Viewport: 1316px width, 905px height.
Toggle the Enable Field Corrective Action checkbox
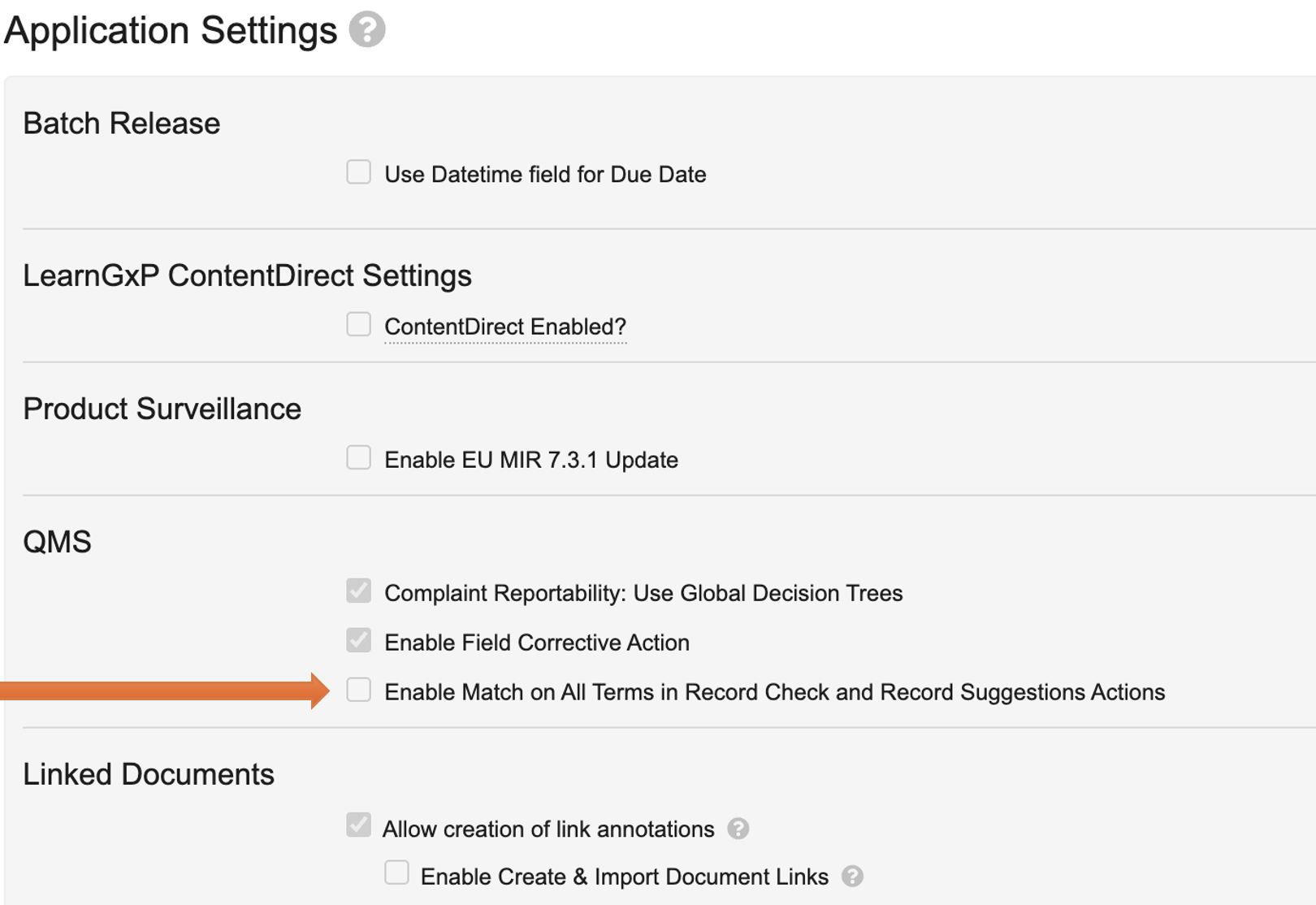click(358, 640)
